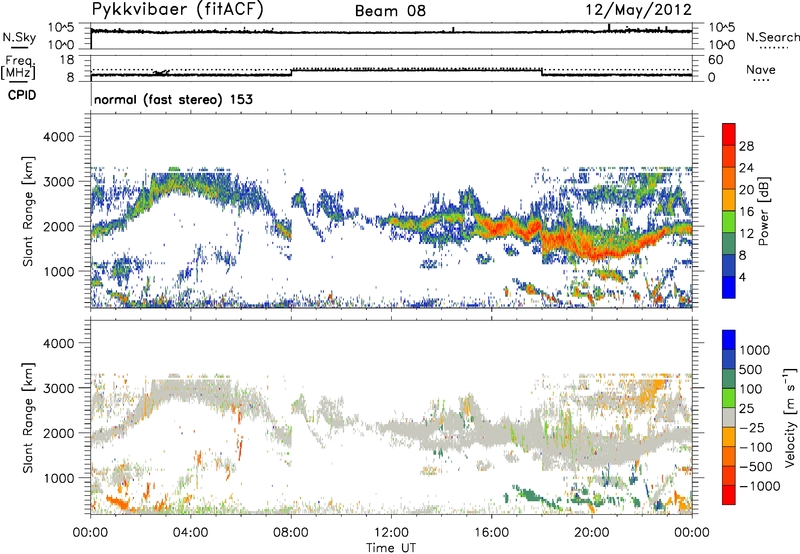Click the 'Power [dB]' colorbar title
Viewport: 800px width, 554px height.
click(763, 211)
